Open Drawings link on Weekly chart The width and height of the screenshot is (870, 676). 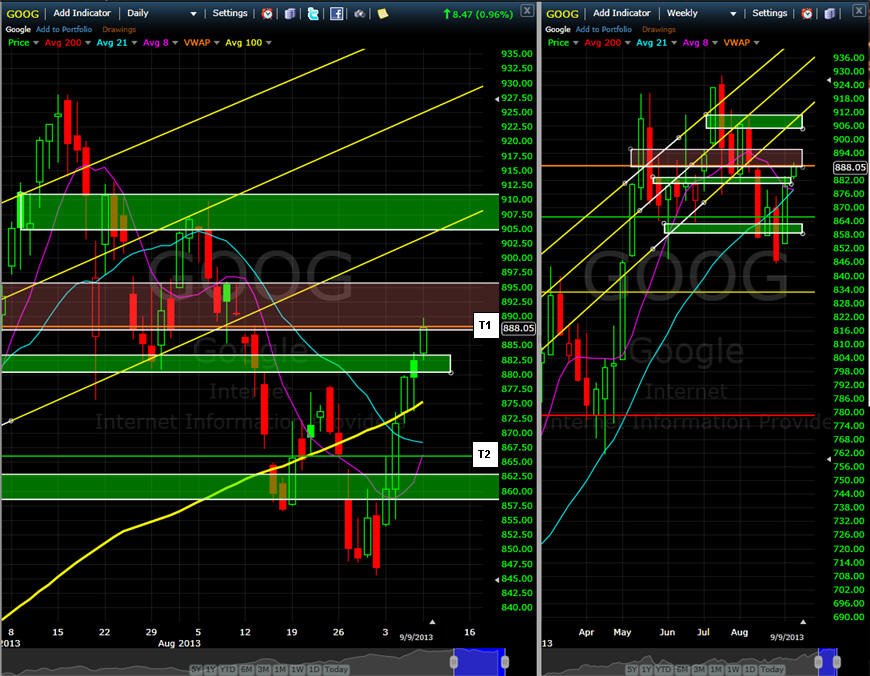(659, 29)
